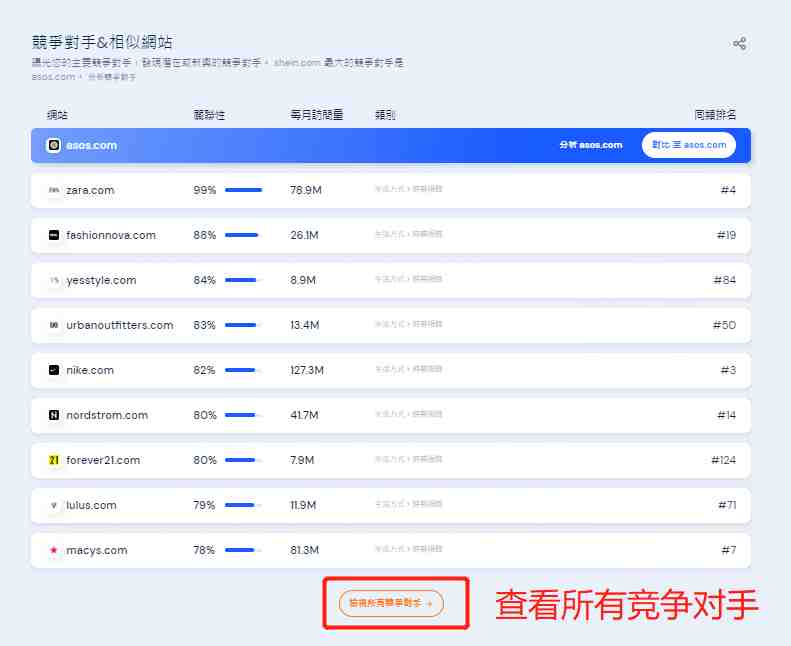The height and width of the screenshot is (646, 791).
Task: Click the lulus.com favicon
Action: click(x=54, y=505)
